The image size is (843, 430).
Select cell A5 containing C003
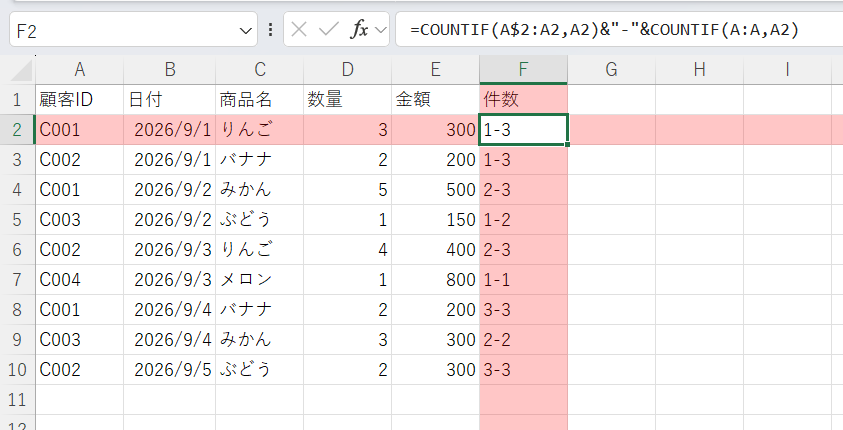80,219
